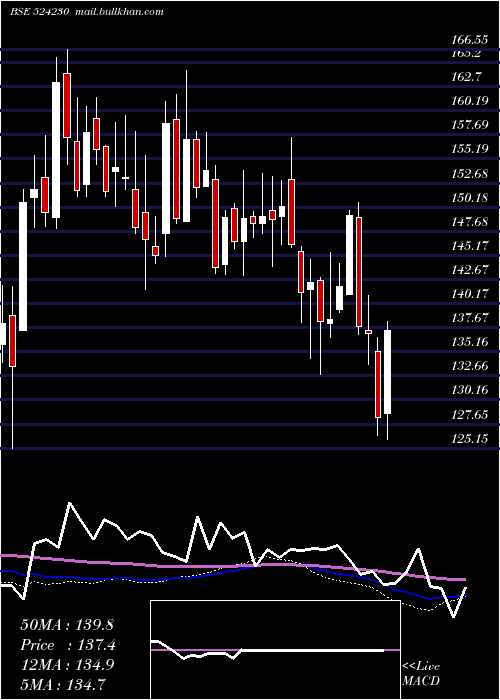Click the 140.17 price axis label
The height and width of the screenshot is (700, 500).
tap(469, 294)
